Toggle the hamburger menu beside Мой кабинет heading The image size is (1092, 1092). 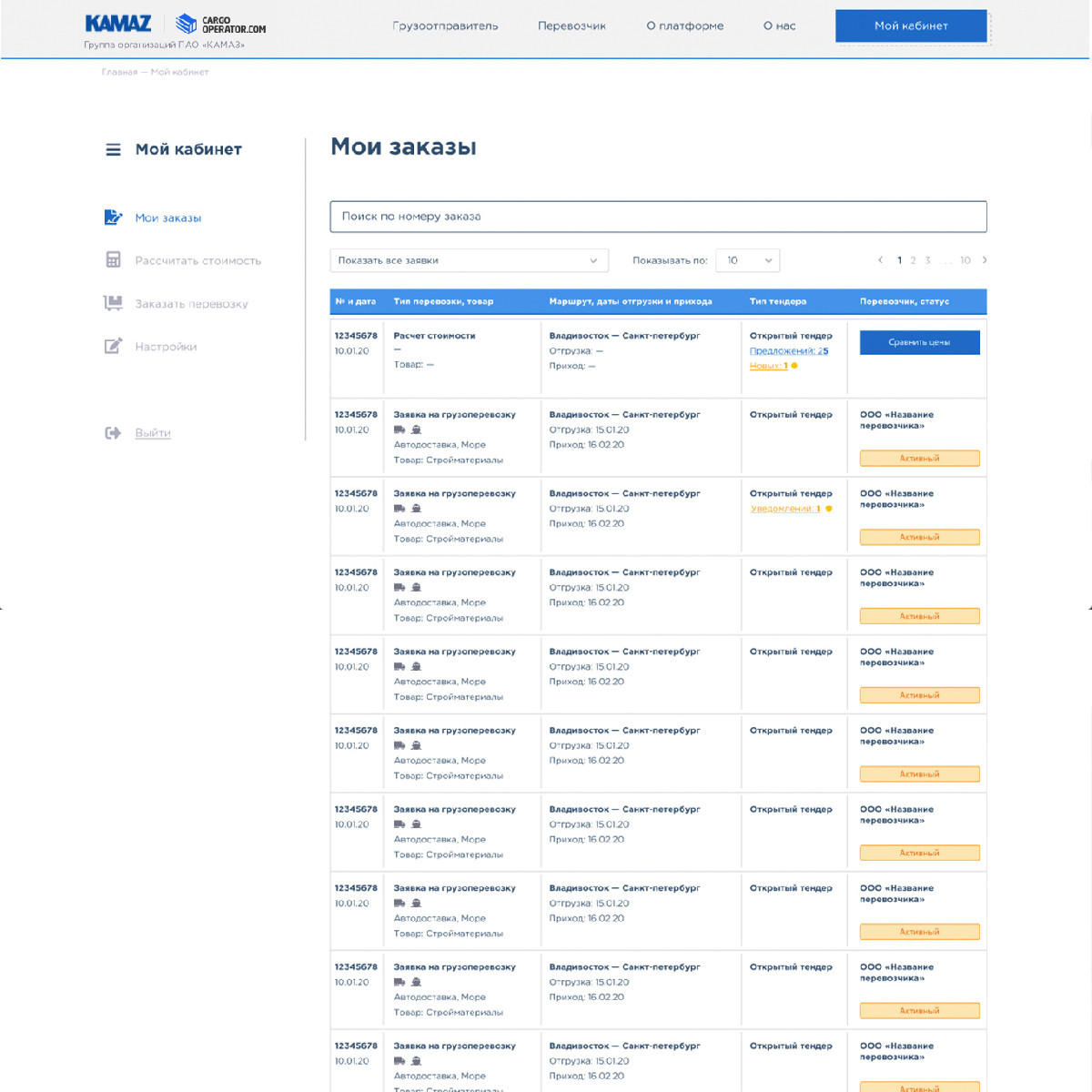click(x=113, y=149)
